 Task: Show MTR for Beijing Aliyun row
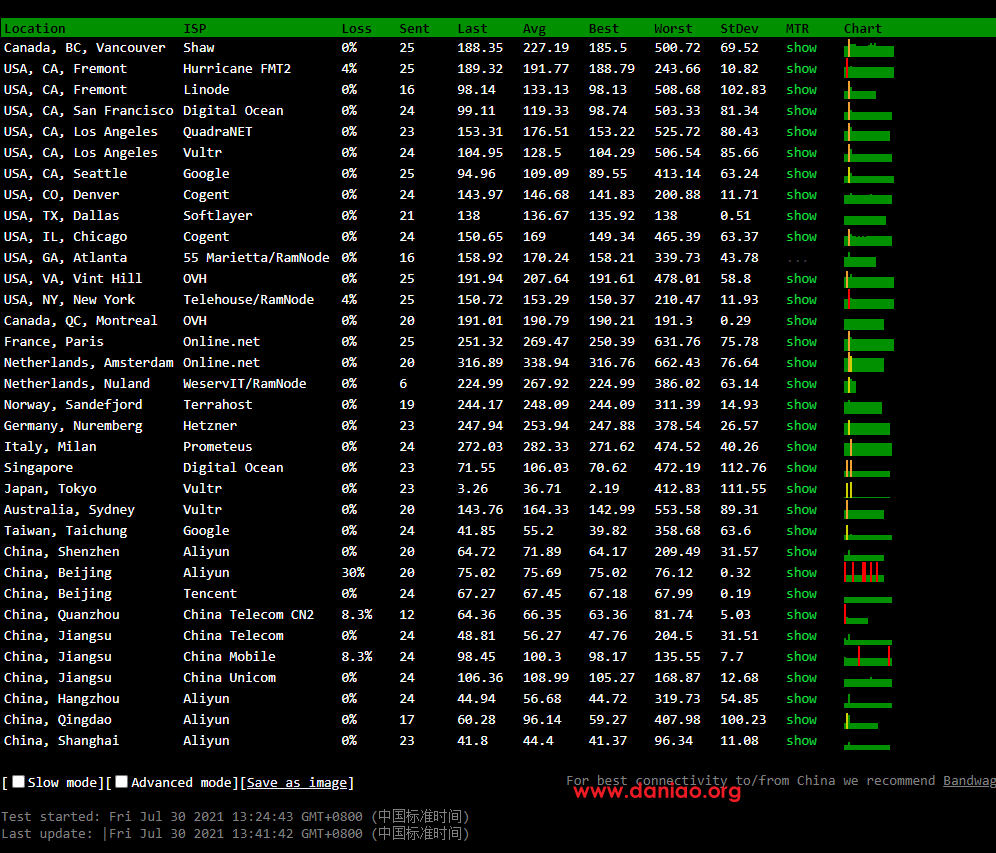[x=801, y=572]
